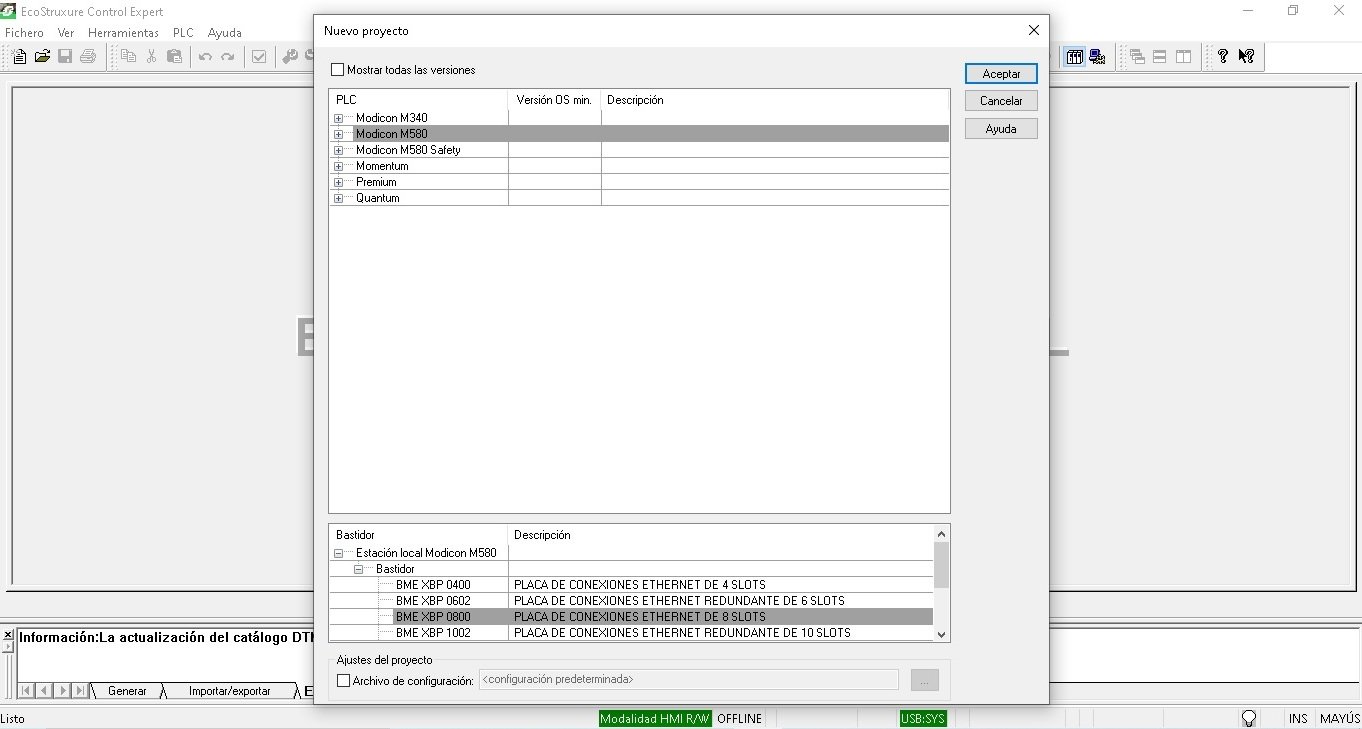Click the Save floppy disk icon

[x=65, y=57]
